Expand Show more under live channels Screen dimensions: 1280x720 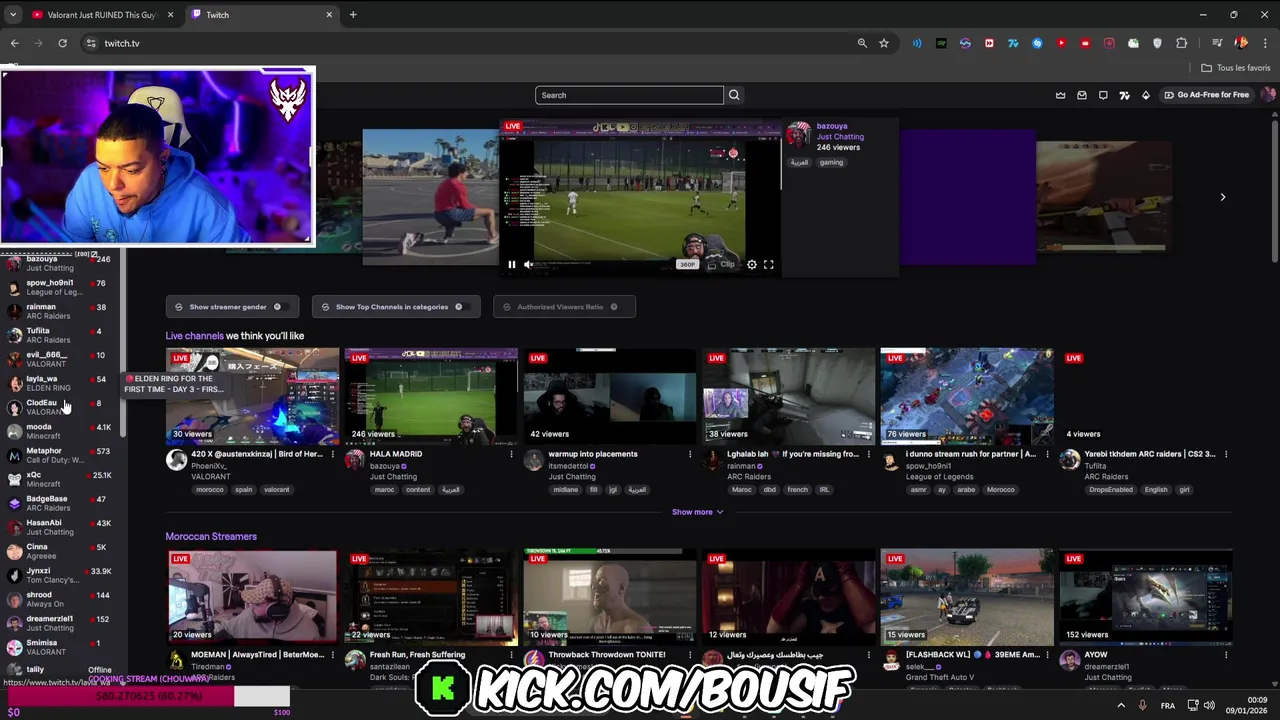697,512
